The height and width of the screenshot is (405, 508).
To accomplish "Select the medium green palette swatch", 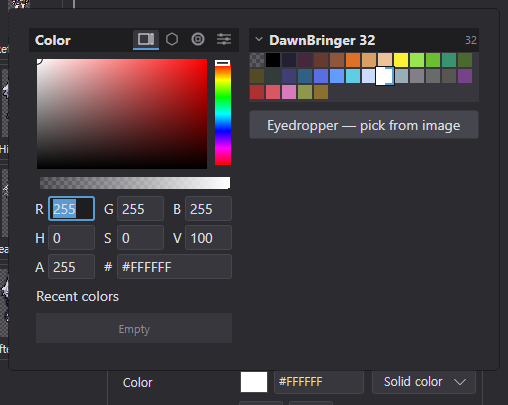I will click(433, 60).
